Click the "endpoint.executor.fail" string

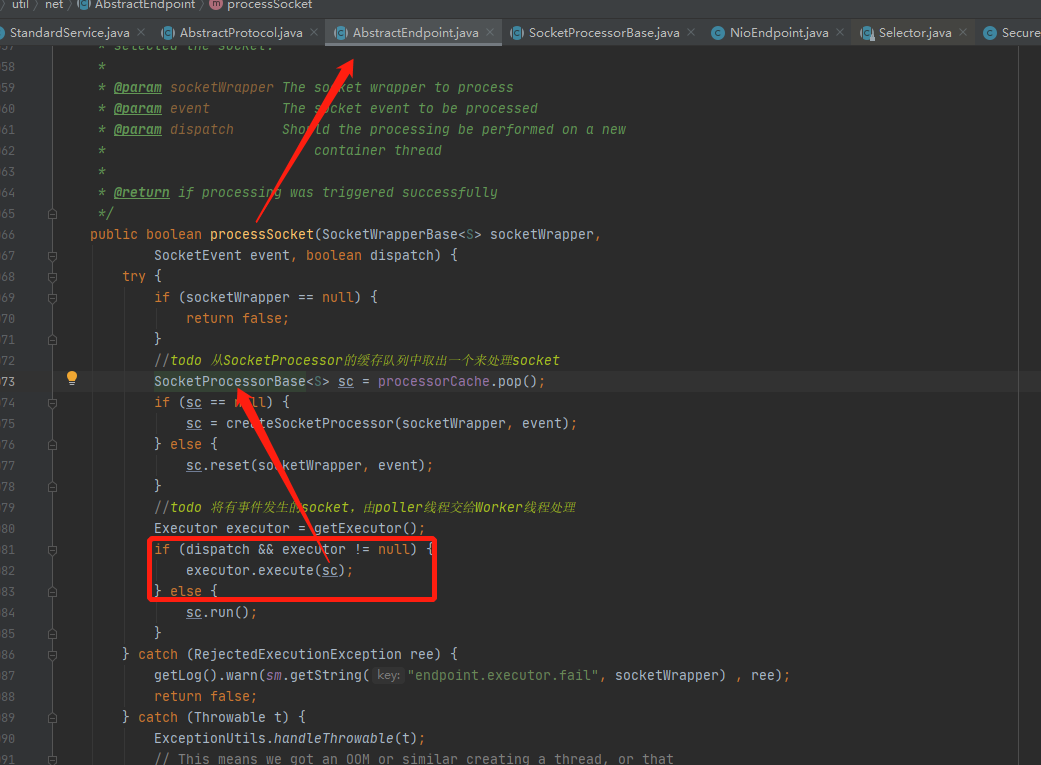(503, 675)
